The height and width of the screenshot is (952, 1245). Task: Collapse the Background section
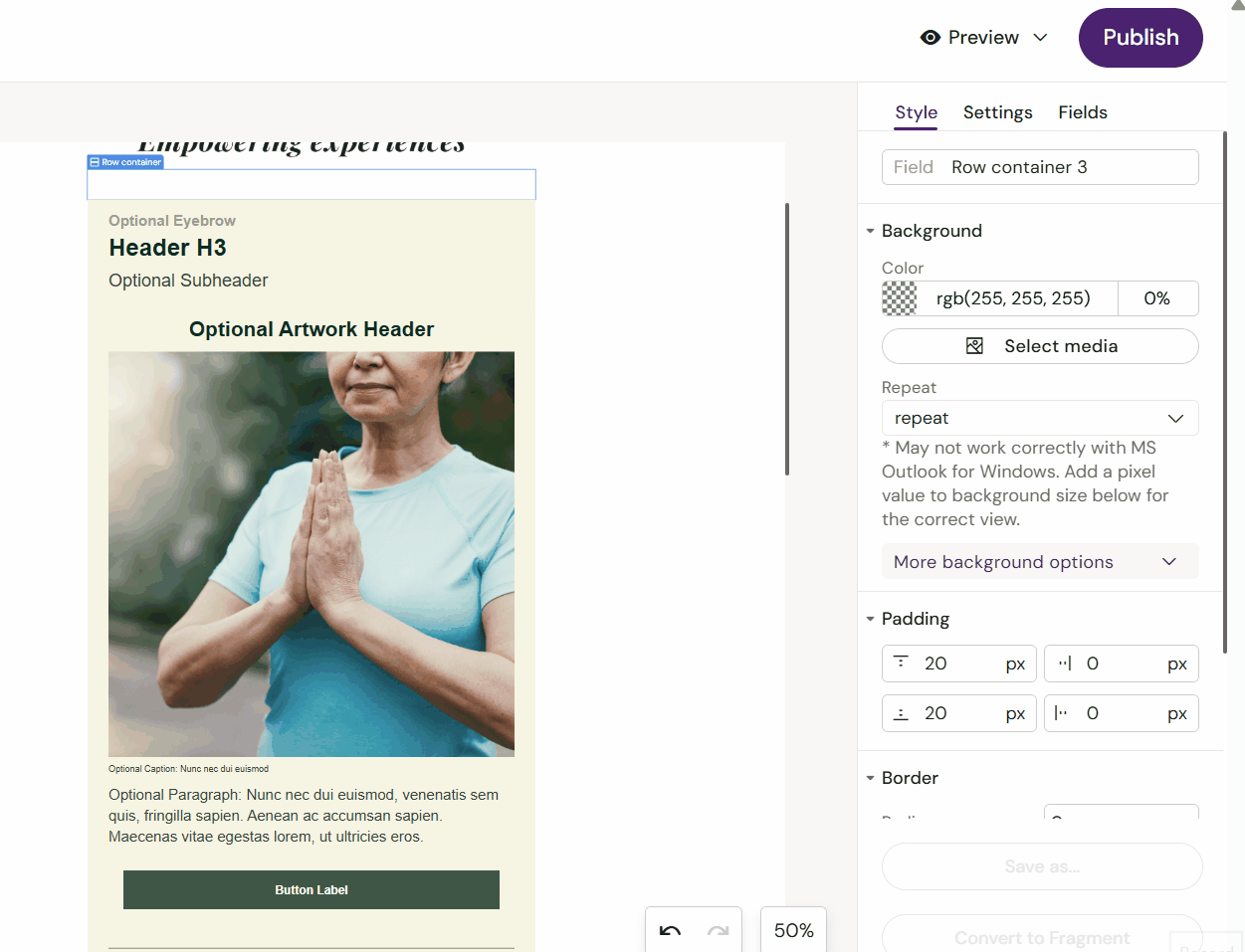pos(870,231)
